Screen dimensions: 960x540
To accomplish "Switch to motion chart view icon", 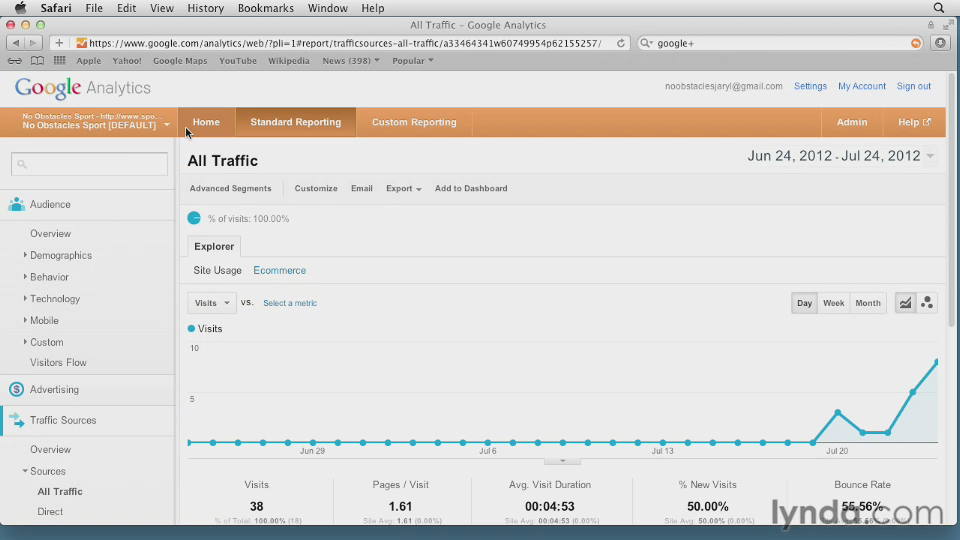I will pyautogui.click(x=927, y=303).
